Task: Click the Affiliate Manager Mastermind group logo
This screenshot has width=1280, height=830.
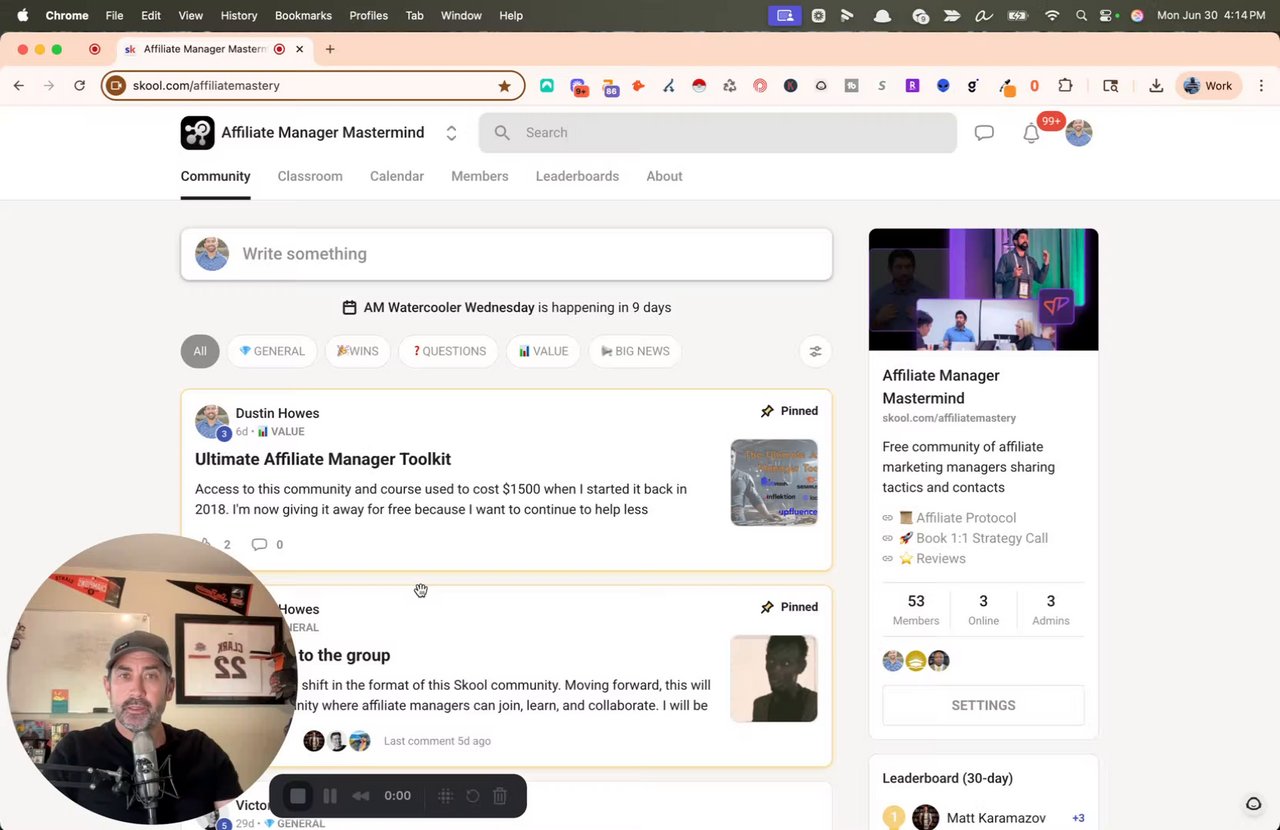Action: (197, 133)
